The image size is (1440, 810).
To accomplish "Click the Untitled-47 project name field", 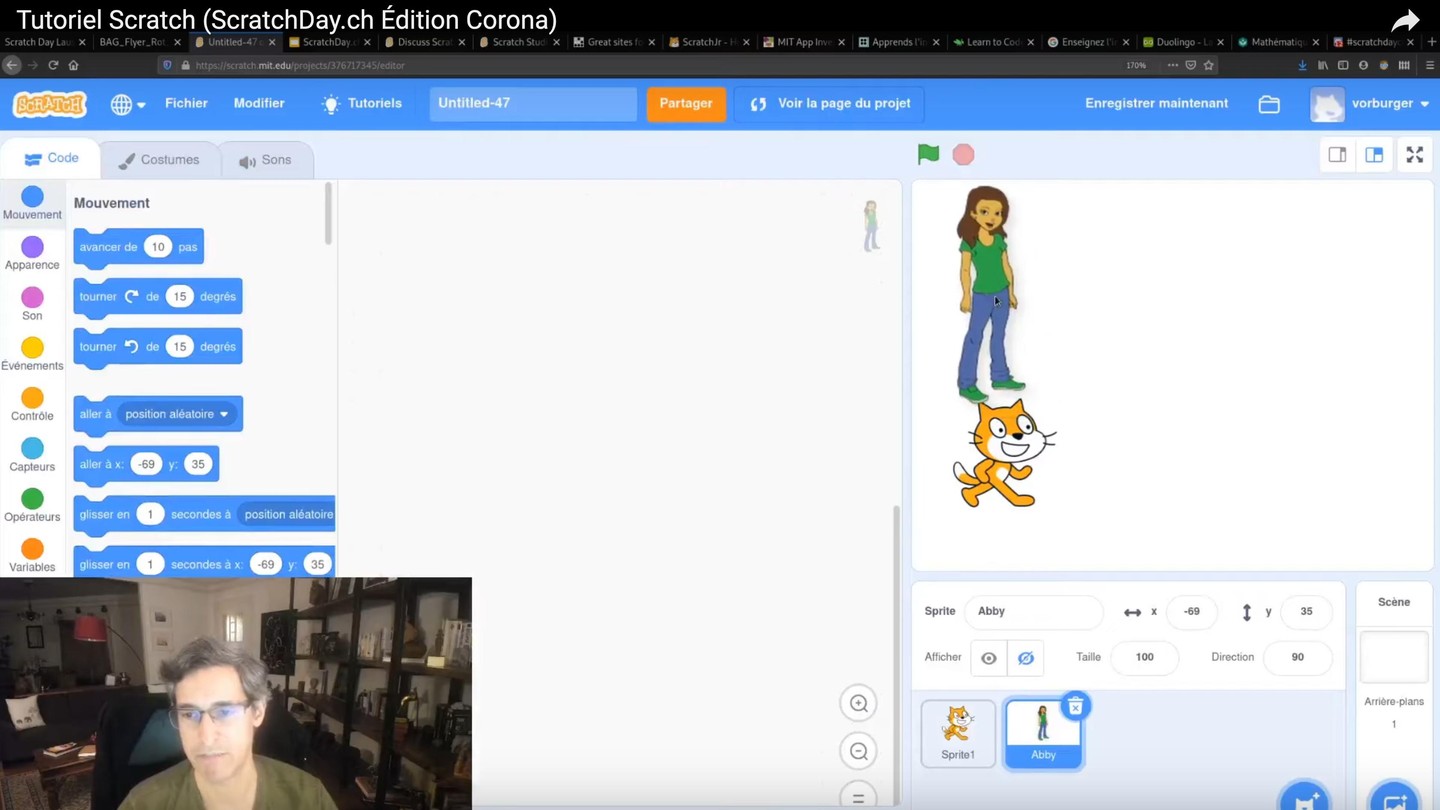I will [x=532, y=103].
